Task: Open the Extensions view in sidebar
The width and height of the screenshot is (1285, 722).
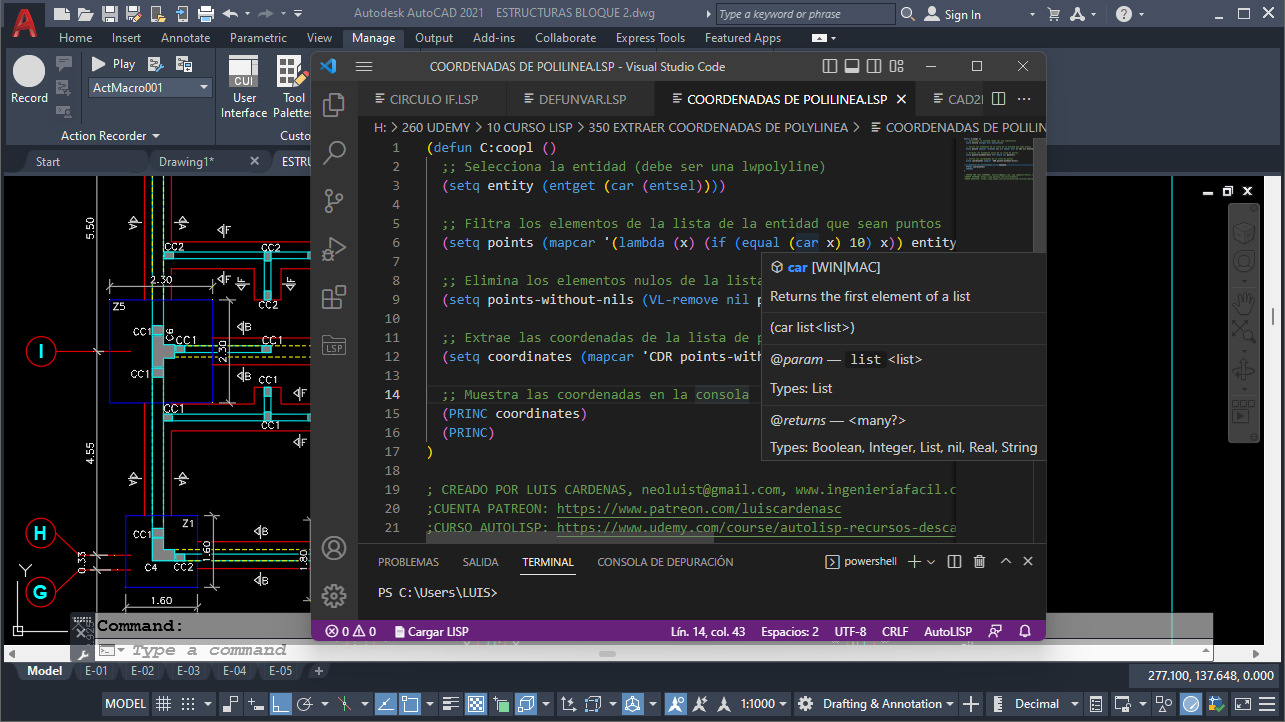Action: coord(333,296)
